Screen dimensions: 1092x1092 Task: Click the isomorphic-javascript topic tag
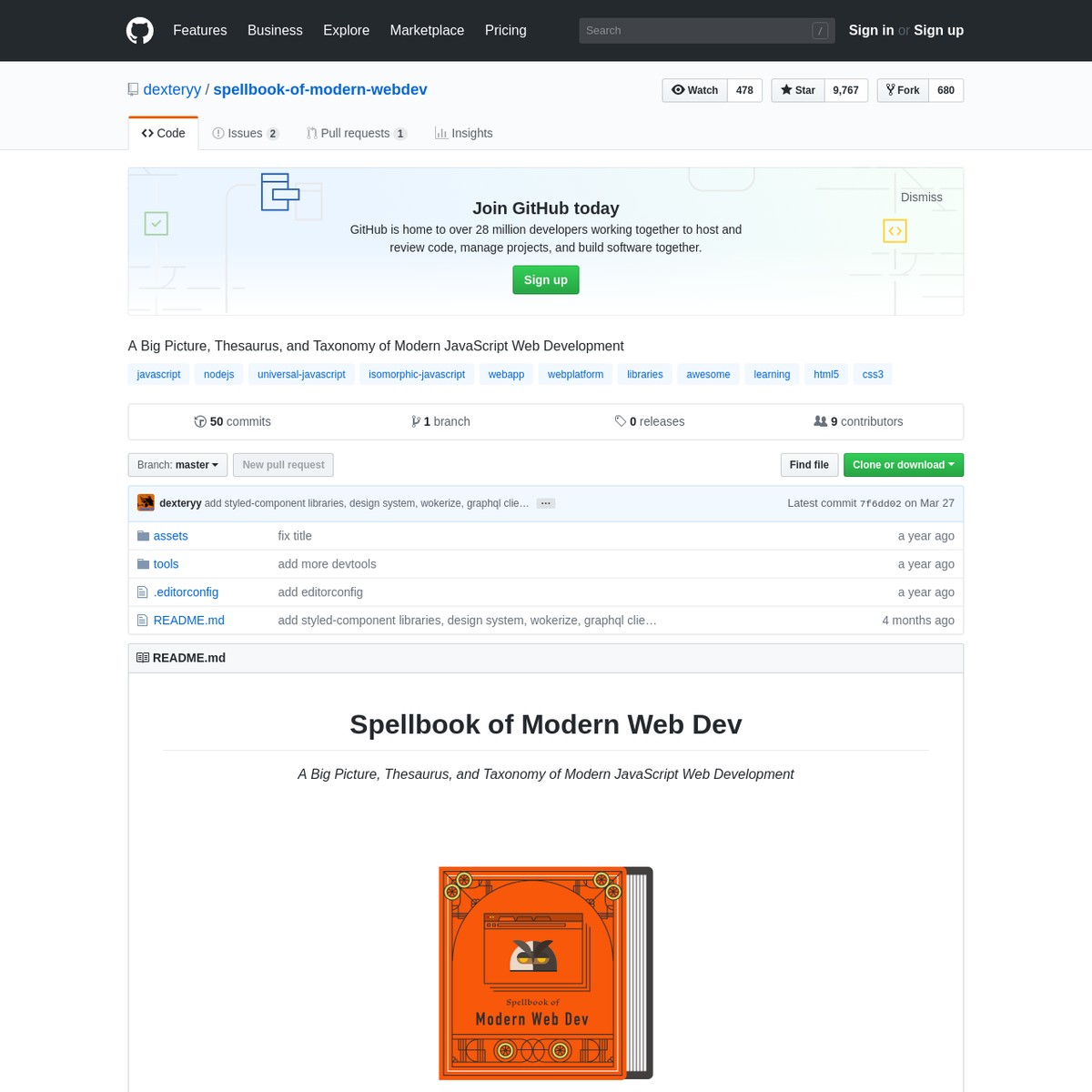click(417, 375)
